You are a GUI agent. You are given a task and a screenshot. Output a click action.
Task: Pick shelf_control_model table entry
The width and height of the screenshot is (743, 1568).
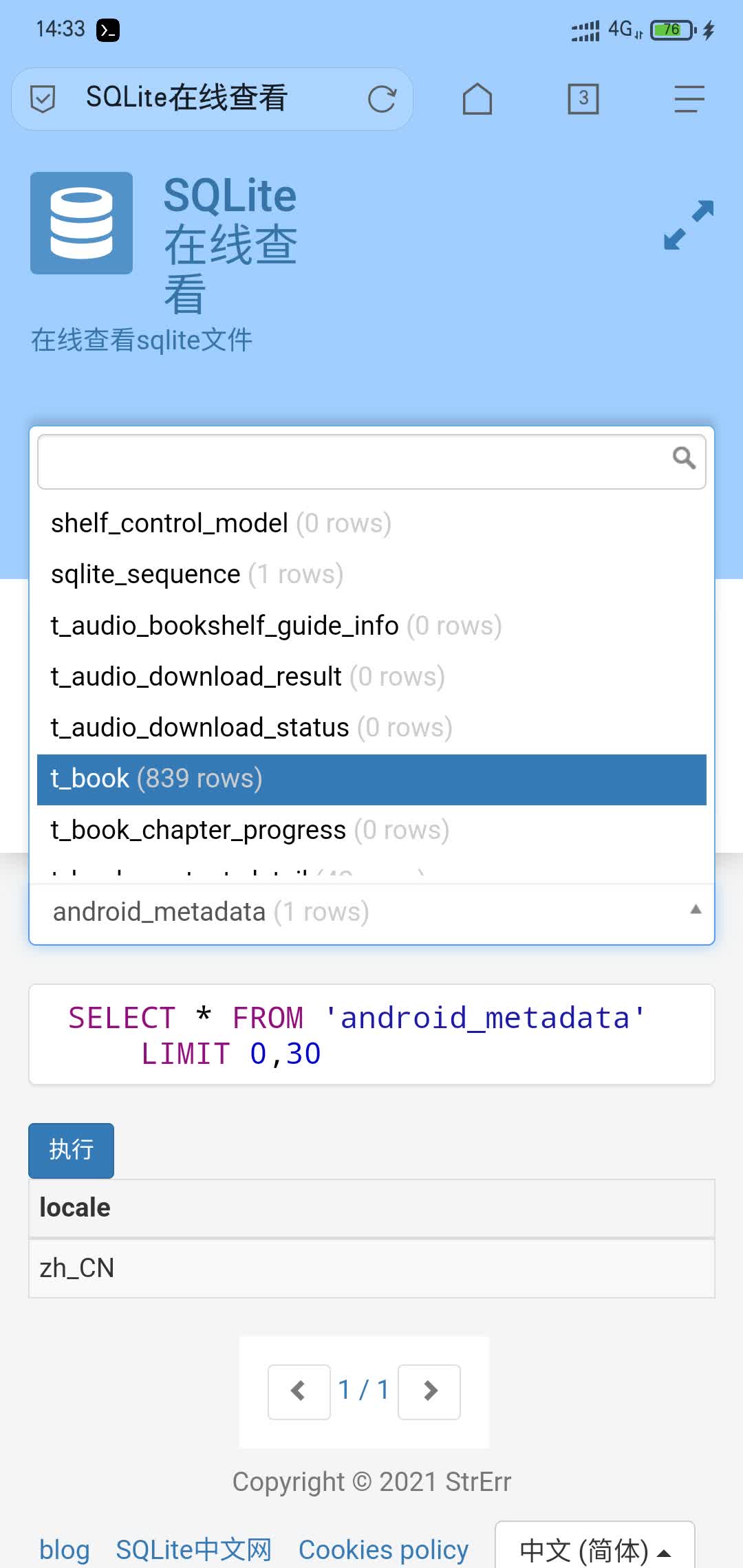(x=220, y=524)
